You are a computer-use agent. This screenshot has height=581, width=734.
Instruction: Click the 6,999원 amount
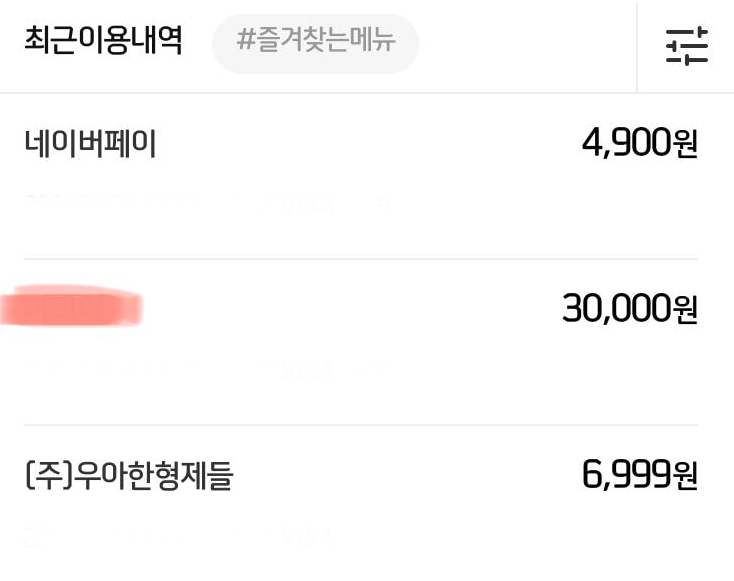[x=640, y=475]
